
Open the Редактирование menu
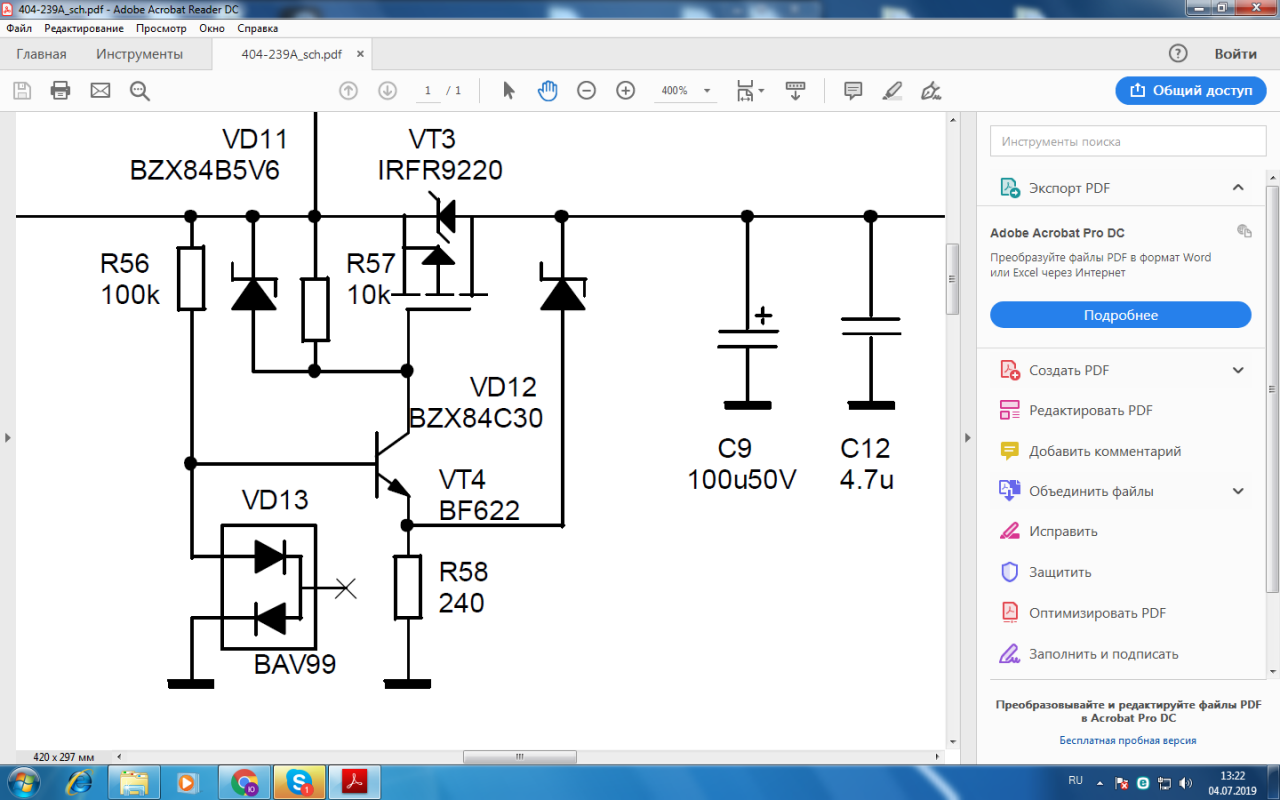[x=84, y=29]
